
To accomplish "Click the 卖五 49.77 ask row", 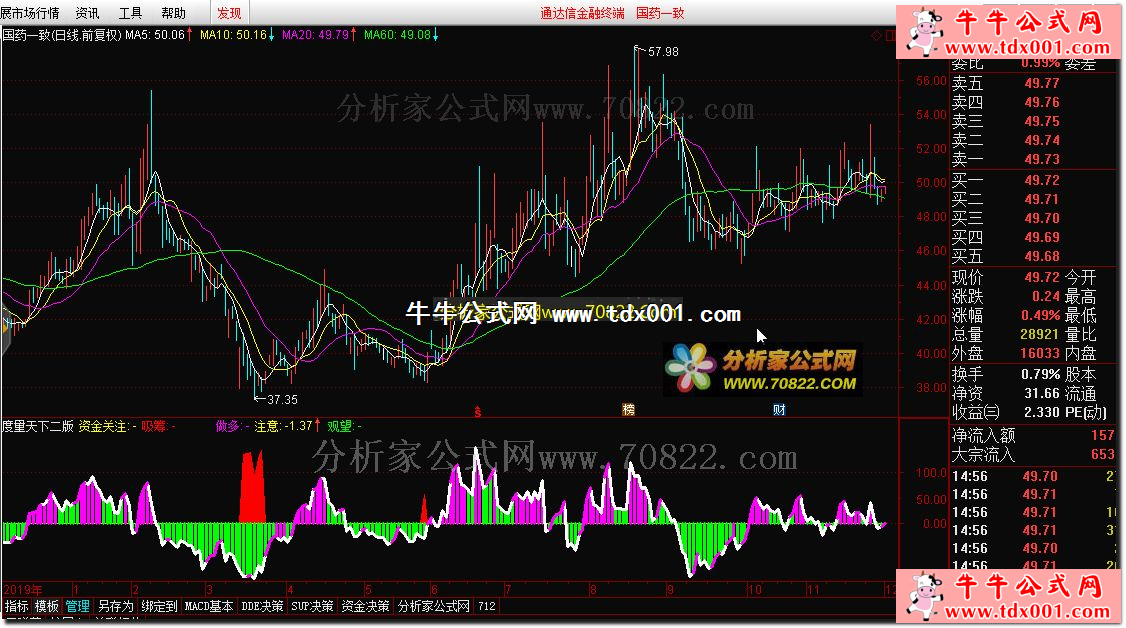I will pos(1005,83).
